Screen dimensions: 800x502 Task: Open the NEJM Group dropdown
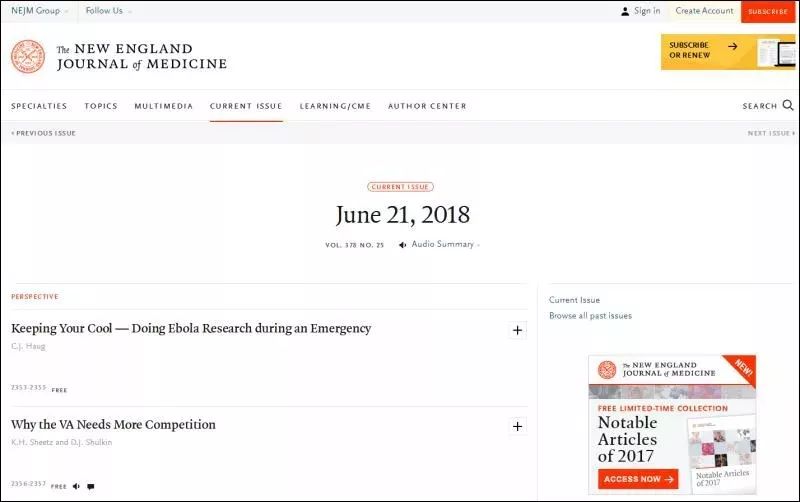pyautogui.click(x=39, y=11)
